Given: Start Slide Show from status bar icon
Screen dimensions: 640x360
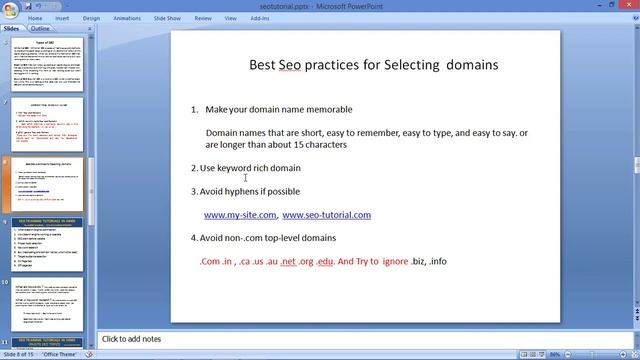Looking at the screenshot, I should [542, 354].
